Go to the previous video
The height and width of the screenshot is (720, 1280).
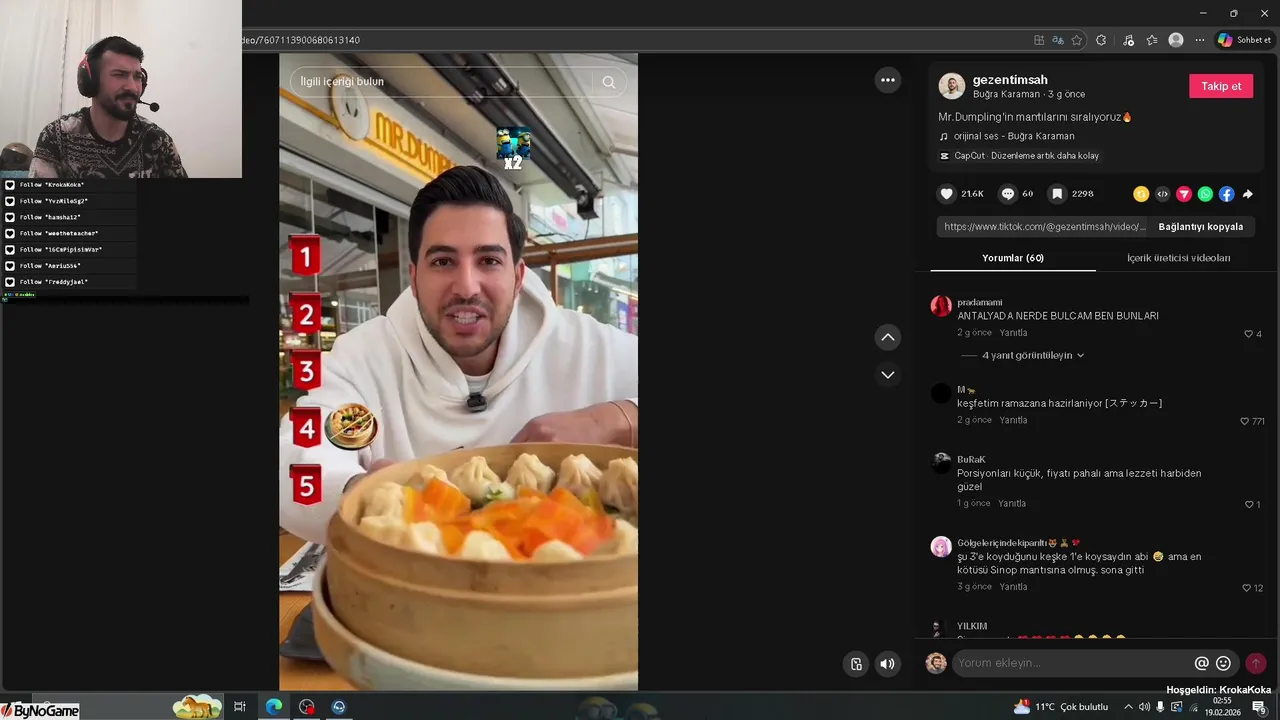click(x=888, y=337)
